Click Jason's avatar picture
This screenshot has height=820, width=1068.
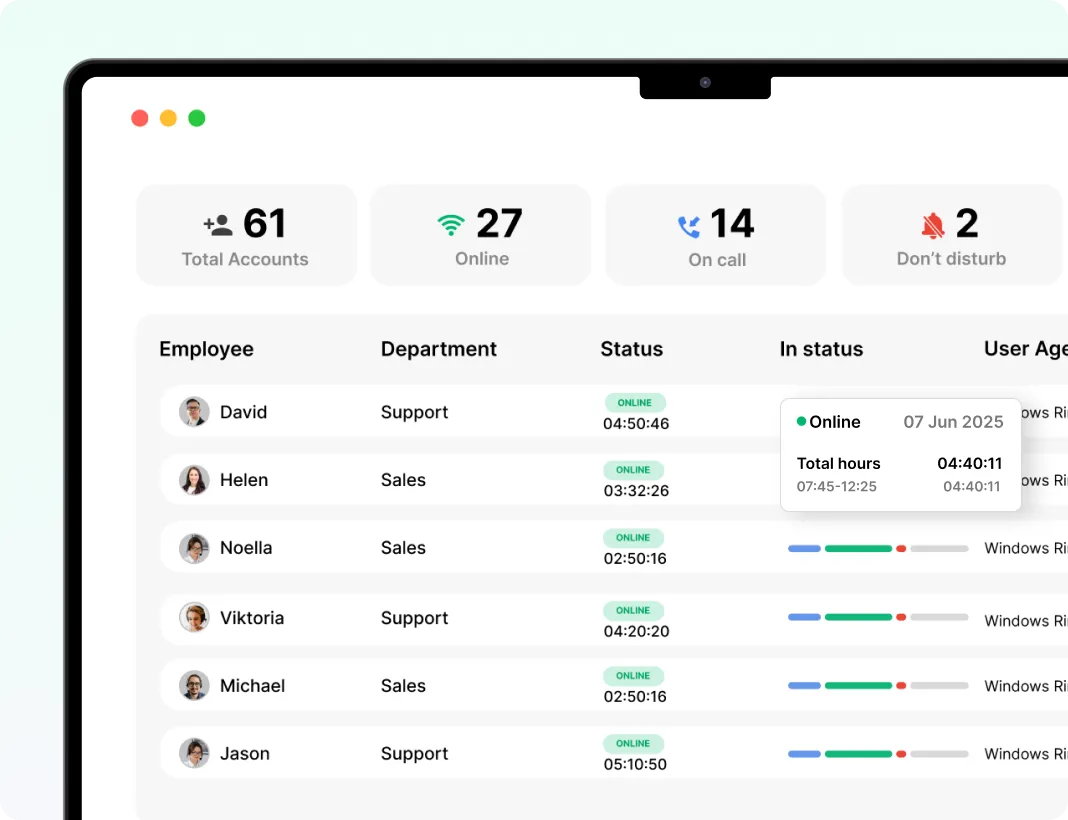pos(193,753)
